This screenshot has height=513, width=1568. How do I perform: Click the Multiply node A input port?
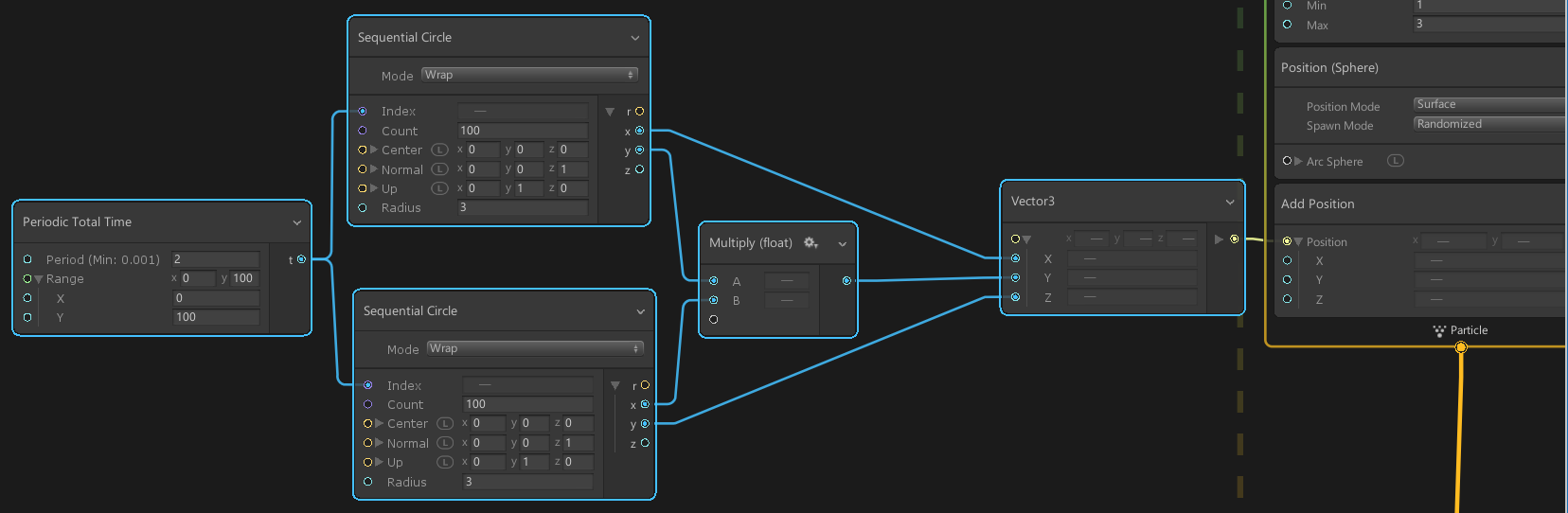[x=714, y=281]
